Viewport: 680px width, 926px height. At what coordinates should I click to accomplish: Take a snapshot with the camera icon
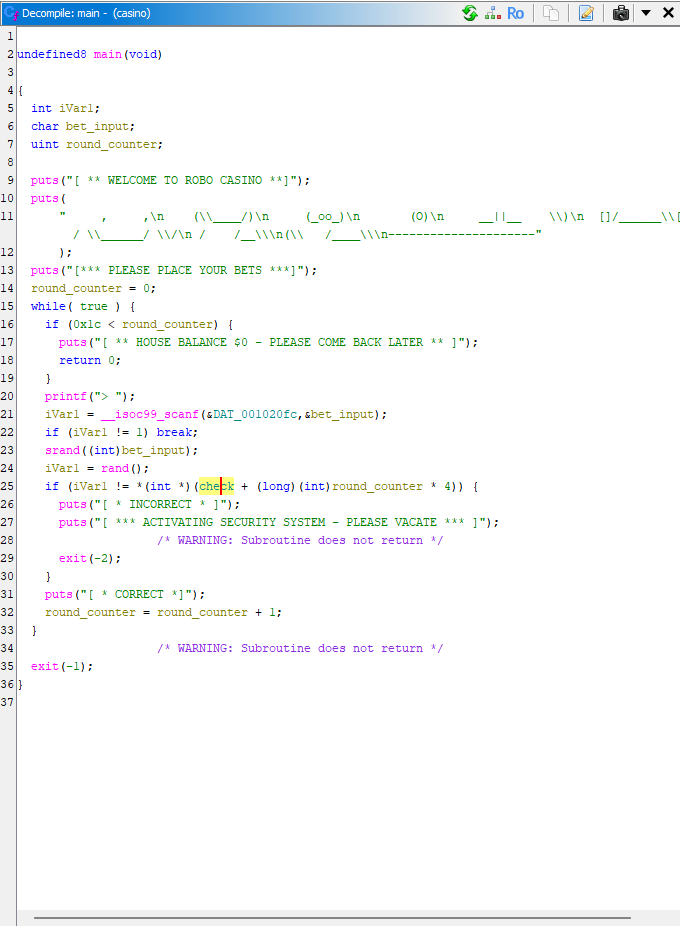(620, 13)
